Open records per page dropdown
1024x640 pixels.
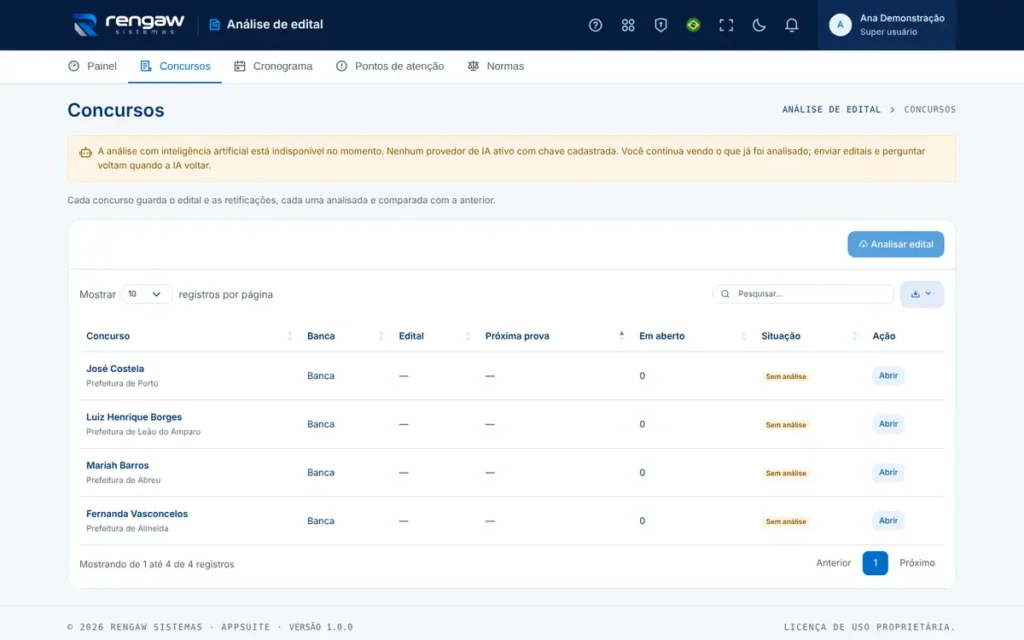[x=146, y=294]
